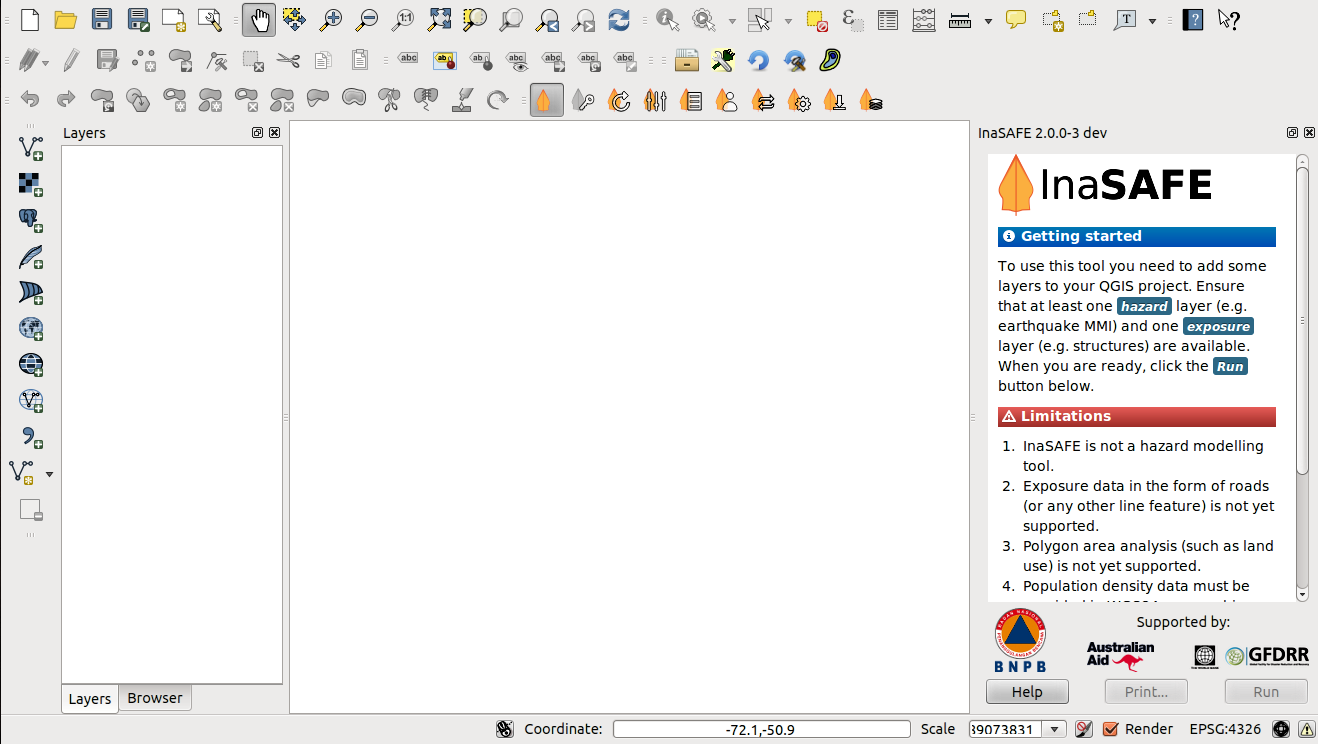Toggle editing pencil icon
Image resolution: width=1318 pixels, height=744 pixels.
pos(71,61)
